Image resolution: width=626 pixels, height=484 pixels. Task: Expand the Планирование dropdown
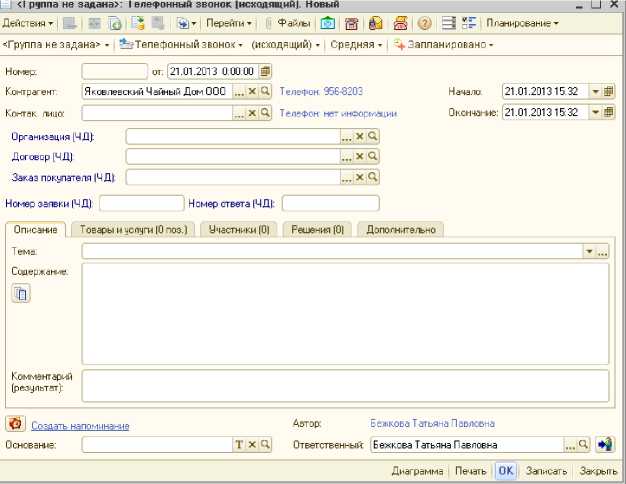pyautogui.click(x=522, y=23)
